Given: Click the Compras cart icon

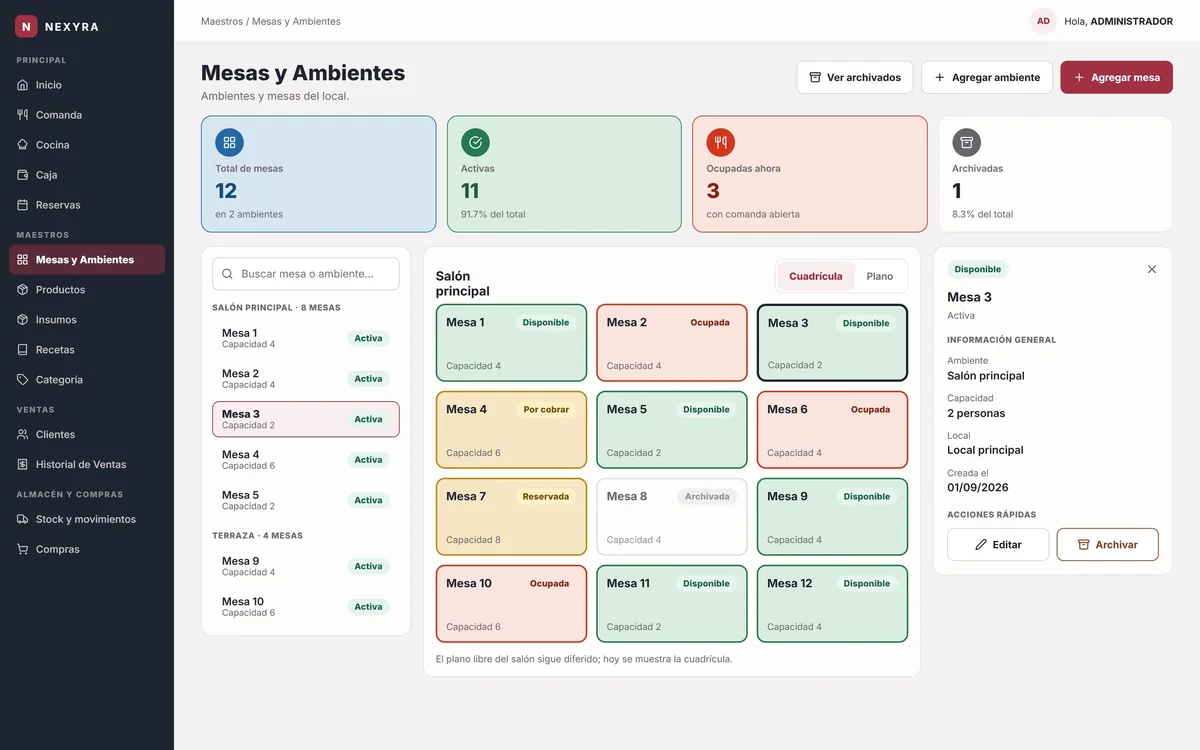Looking at the screenshot, I should click(23, 550).
